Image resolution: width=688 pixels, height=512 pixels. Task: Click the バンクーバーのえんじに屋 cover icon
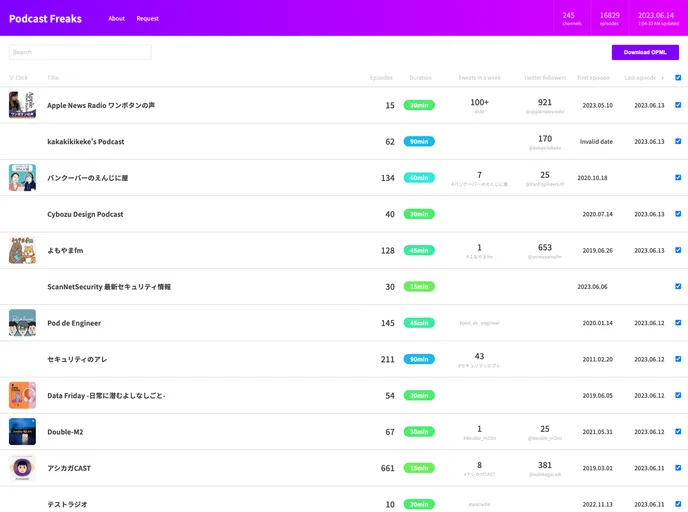click(x=22, y=178)
